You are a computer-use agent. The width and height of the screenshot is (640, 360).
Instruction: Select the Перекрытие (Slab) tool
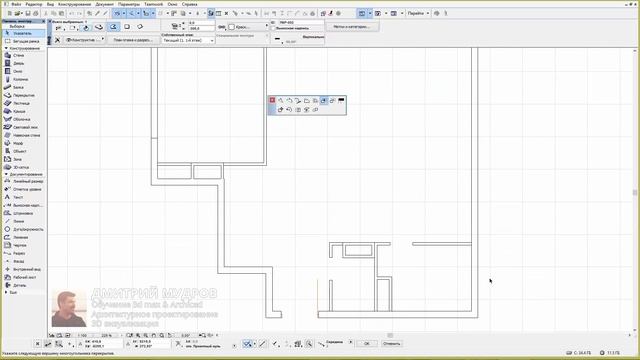click(23, 95)
